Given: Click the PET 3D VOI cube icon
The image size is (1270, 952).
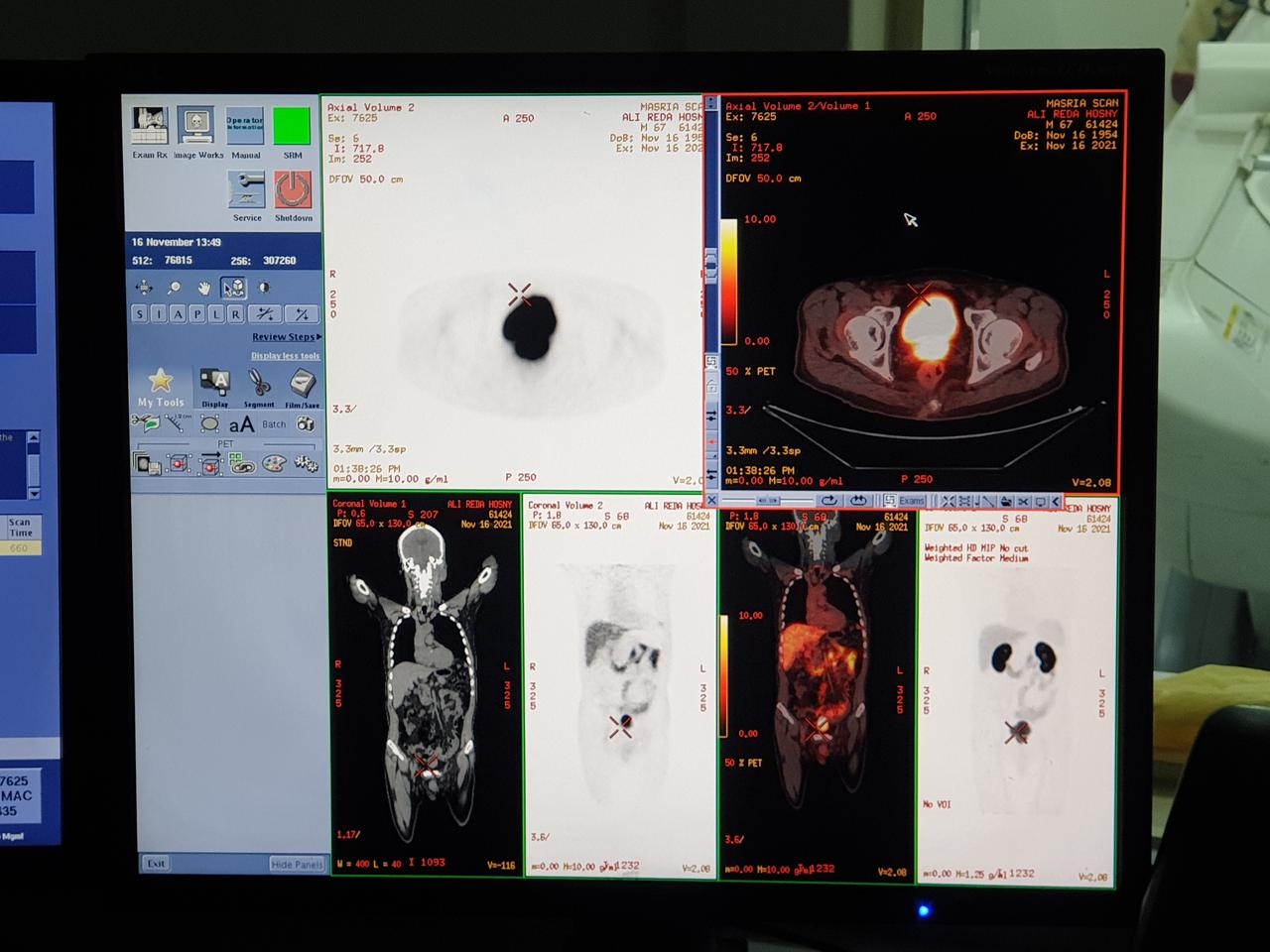Looking at the screenshot, I should point(179,463).
